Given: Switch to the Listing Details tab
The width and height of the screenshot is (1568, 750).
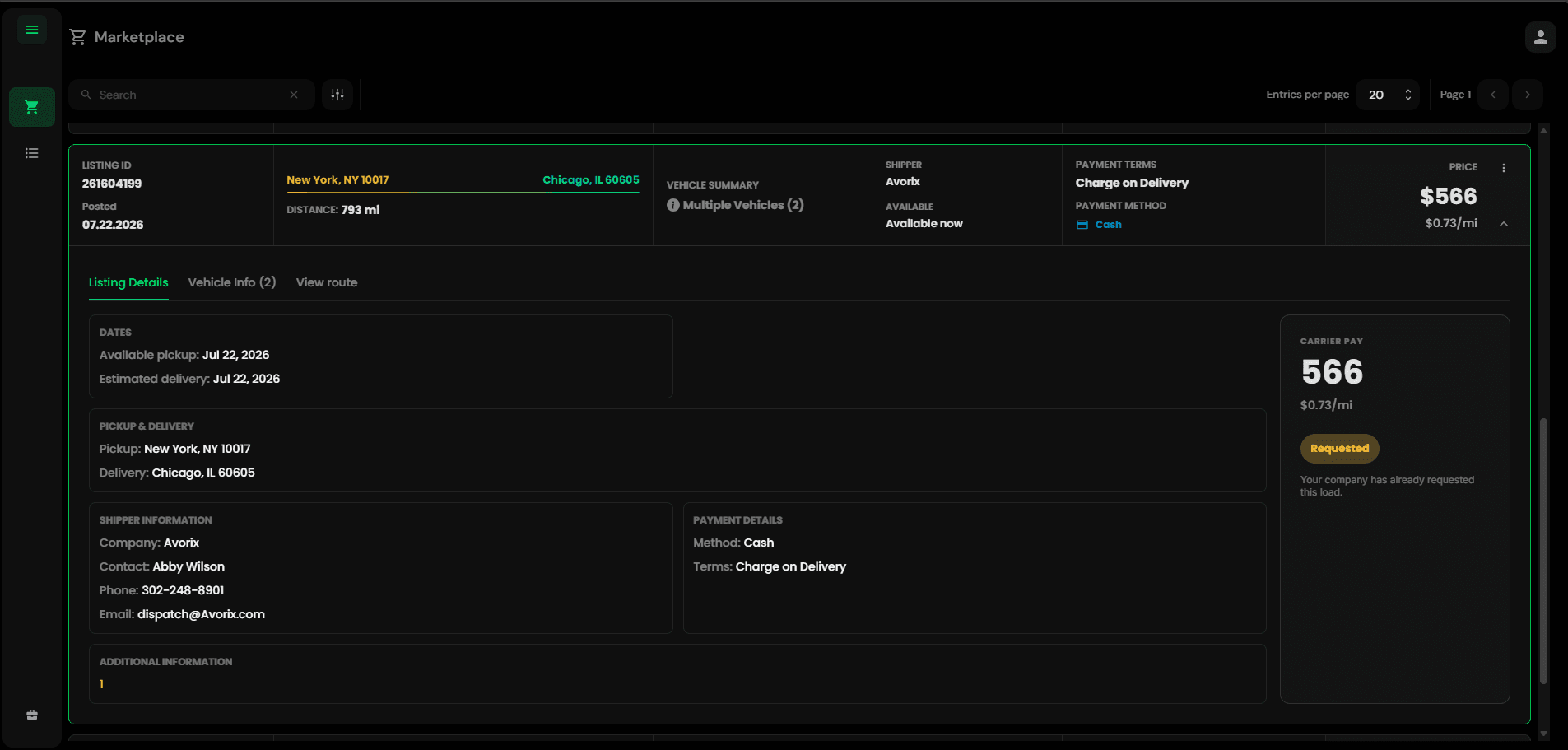Looking at the screenshot, I should 128,282.
